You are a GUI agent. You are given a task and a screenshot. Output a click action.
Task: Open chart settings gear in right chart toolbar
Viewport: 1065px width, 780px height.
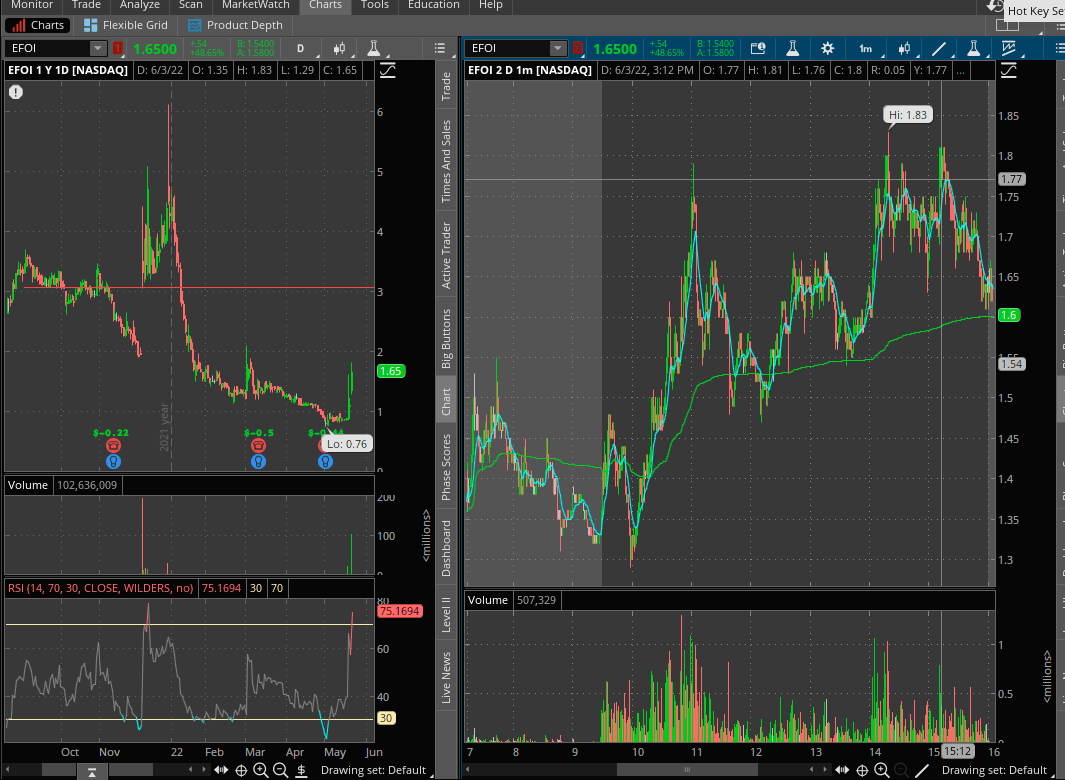tap(827, 48)
